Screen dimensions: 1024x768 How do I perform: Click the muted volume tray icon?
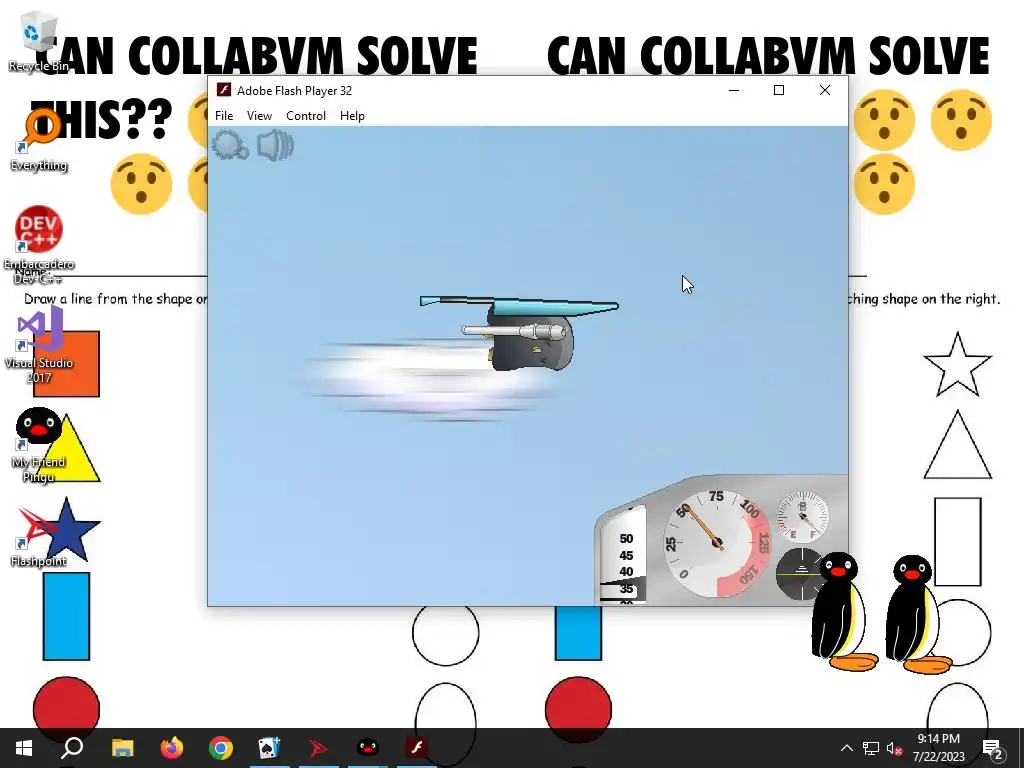click(895, 748)
